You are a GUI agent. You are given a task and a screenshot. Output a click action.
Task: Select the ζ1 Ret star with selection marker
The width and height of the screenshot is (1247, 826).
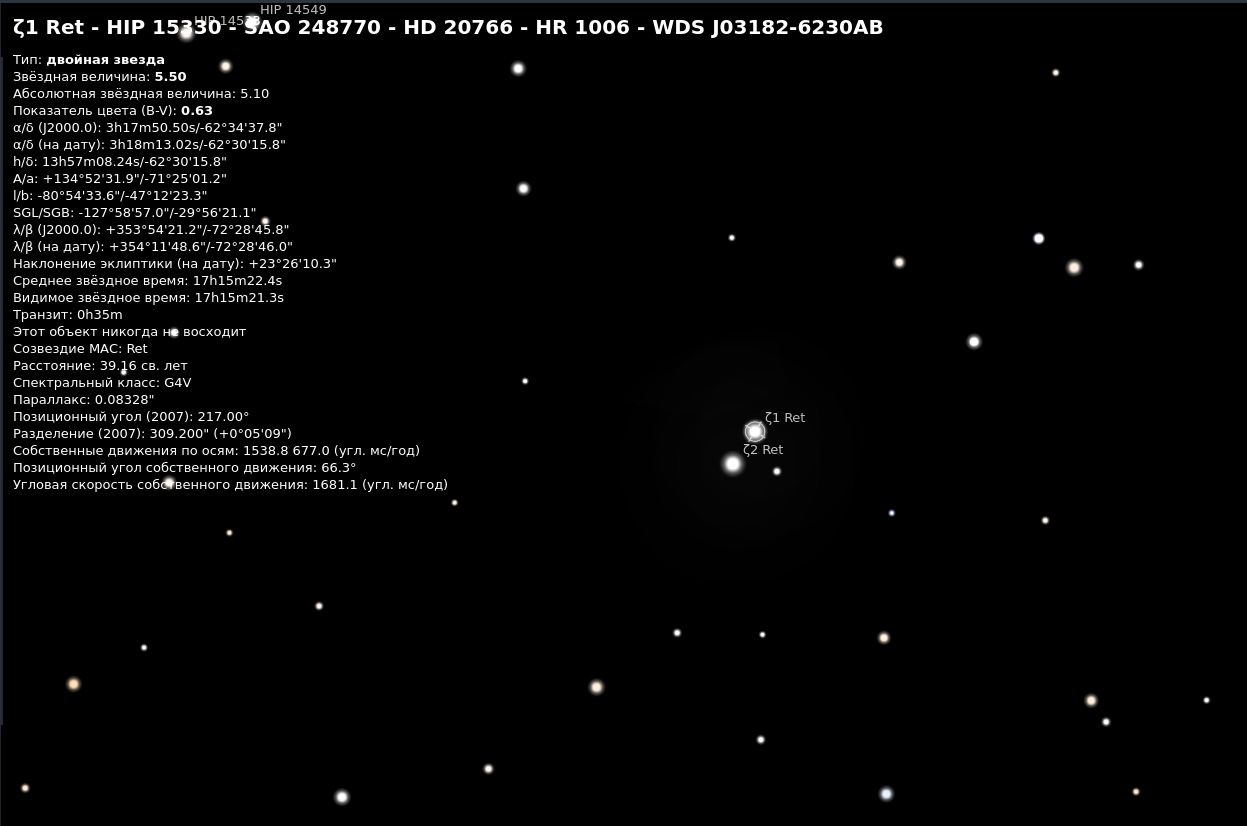pyautogui.click(x=755, y=431)
